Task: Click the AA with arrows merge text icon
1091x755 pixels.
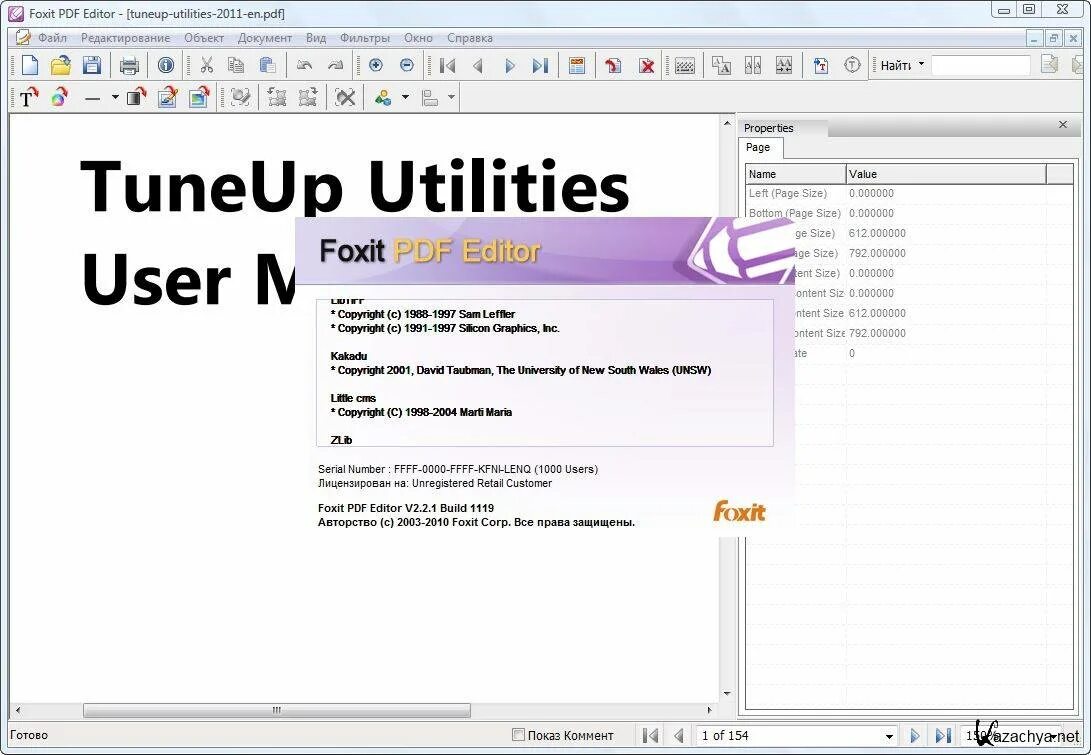Action: tap(784, 65)
